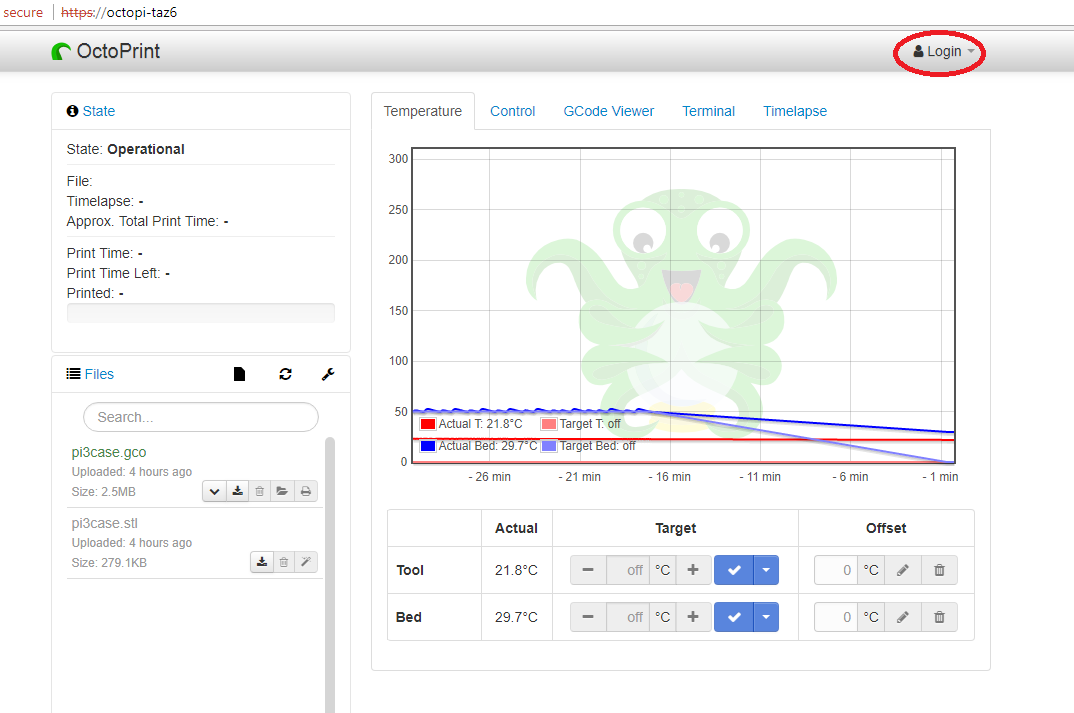Increase Bed target temperature with plus
The height and width of the screenshot is (713, 1074).
pos(693,617)
